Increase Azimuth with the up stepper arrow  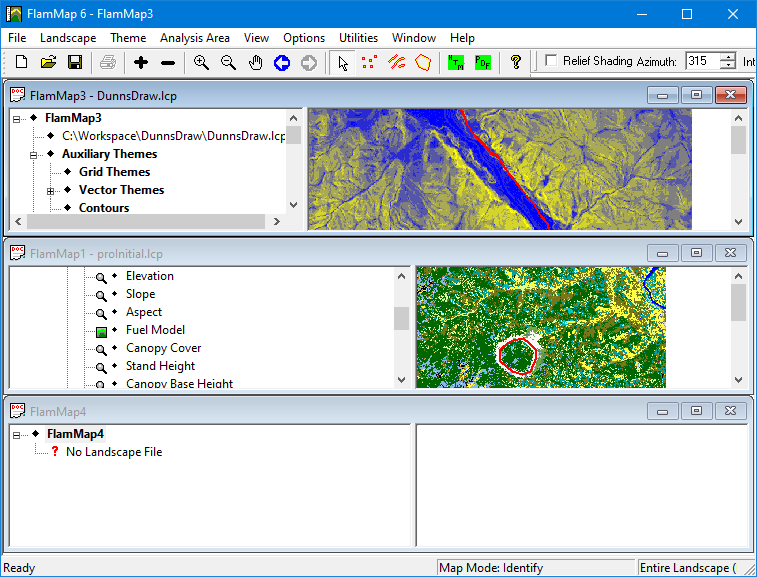728,56
